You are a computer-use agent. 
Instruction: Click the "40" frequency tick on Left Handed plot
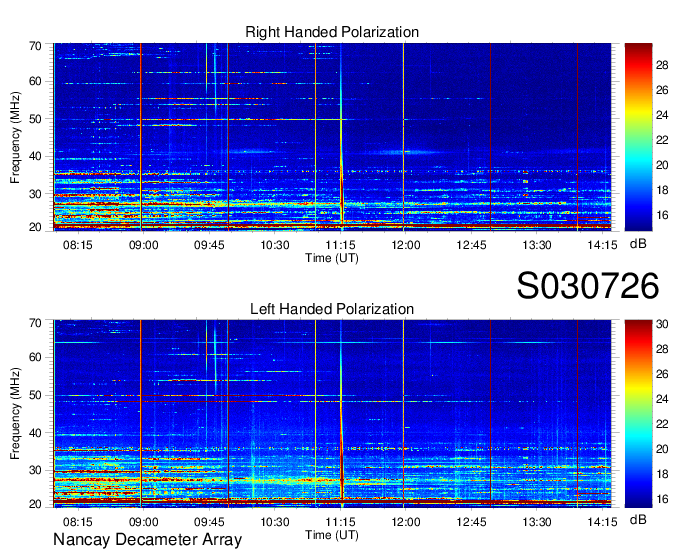(35, 433)
